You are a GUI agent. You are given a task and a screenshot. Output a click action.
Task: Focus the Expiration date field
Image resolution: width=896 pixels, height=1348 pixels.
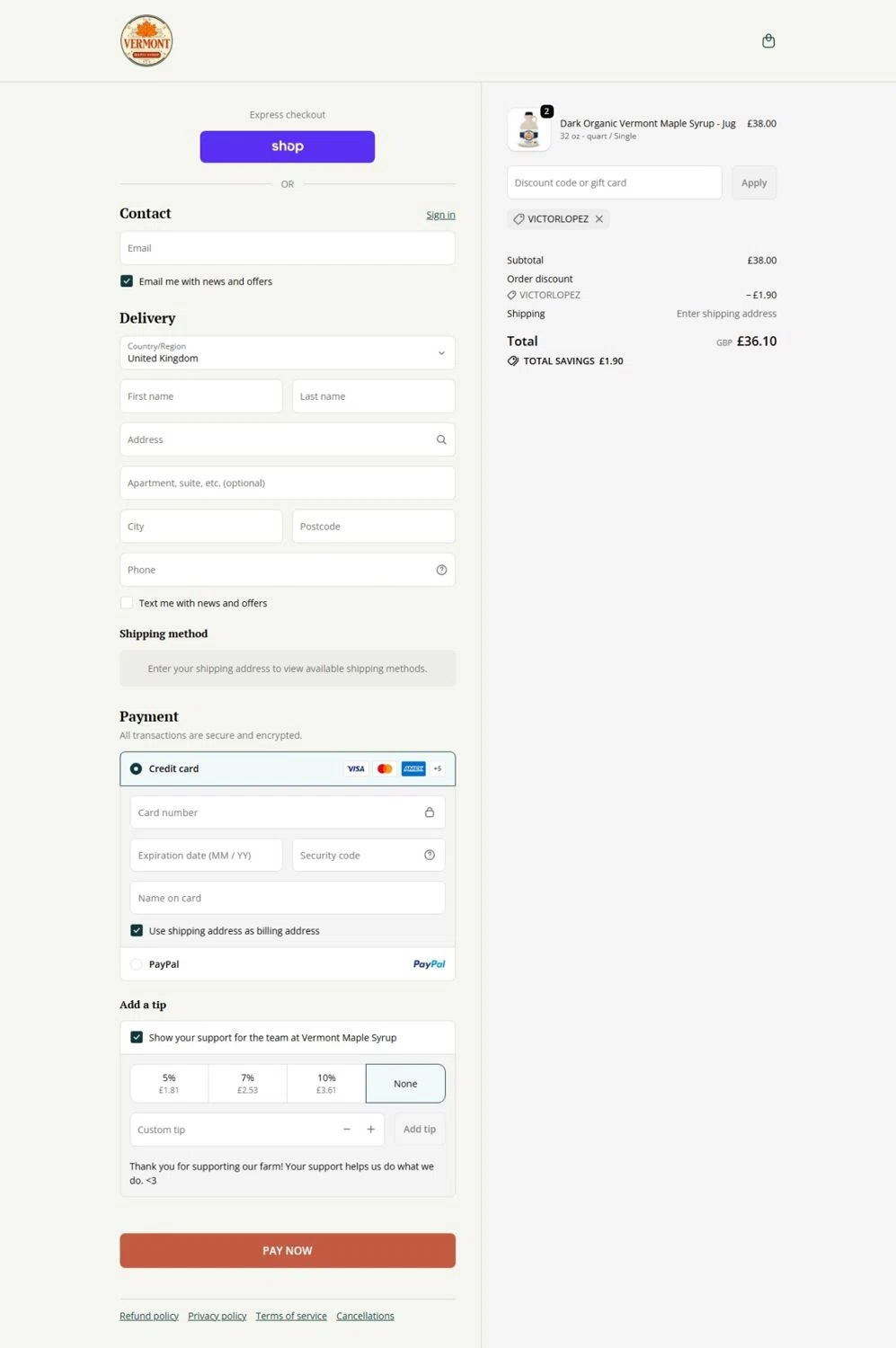(207, 855)
